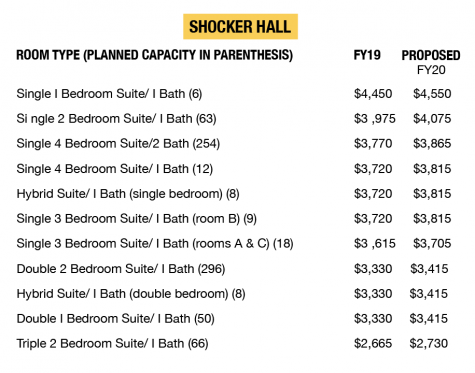Image resolution: width=475 pixels, height=373 pixels.
Task: Click the $4,450 FY19 rate
Action: pos(373,94)
